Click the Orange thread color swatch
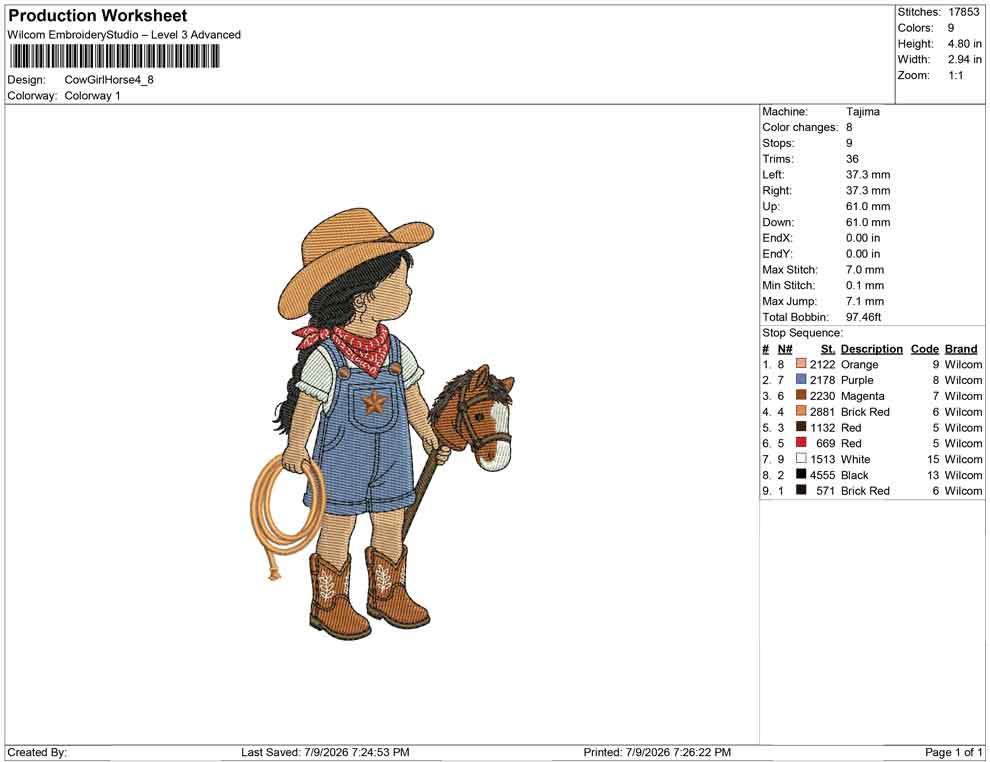This screenshot has width=990, height=762. point(801,364)
